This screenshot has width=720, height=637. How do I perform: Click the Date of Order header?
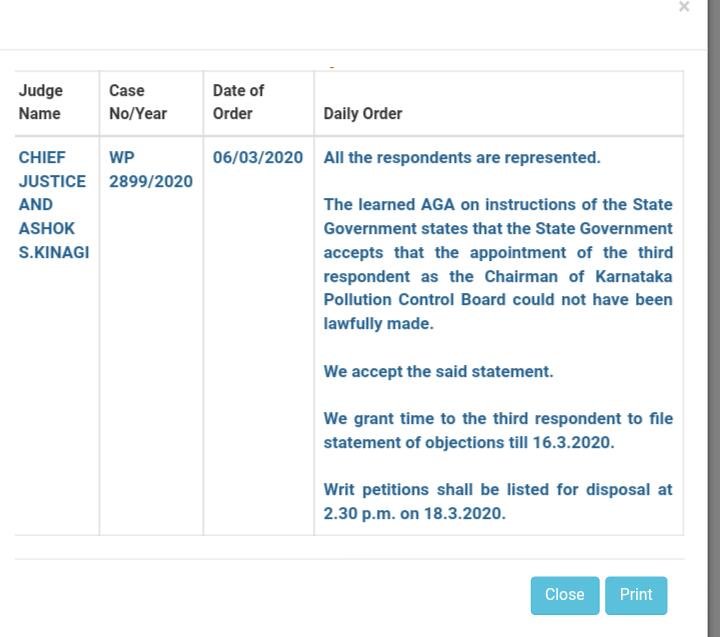pos(238,102)
